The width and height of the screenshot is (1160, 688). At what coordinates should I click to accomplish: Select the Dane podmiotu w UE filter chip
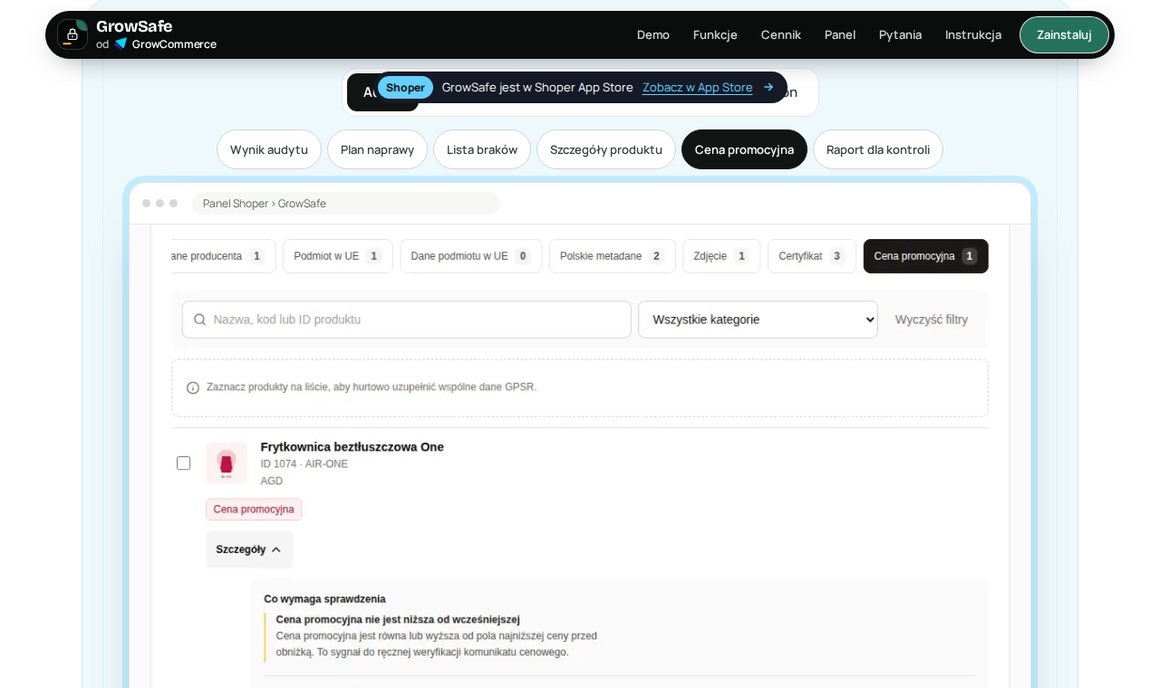pyautogui.click(x=471, y=256)
